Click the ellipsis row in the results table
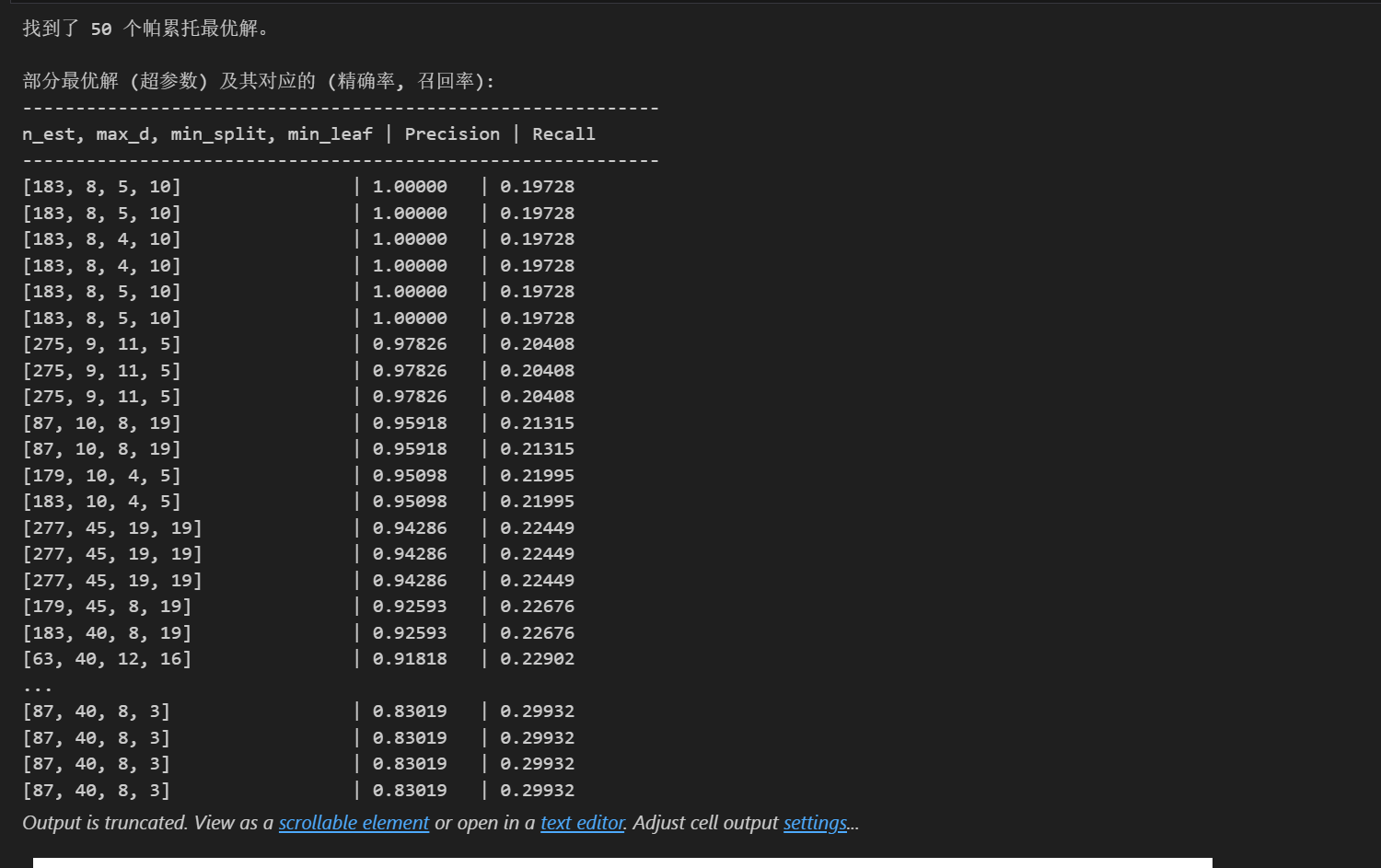The width and height of the screenshot is (1381, 868). pyautogui.click(x=37, y=685)
